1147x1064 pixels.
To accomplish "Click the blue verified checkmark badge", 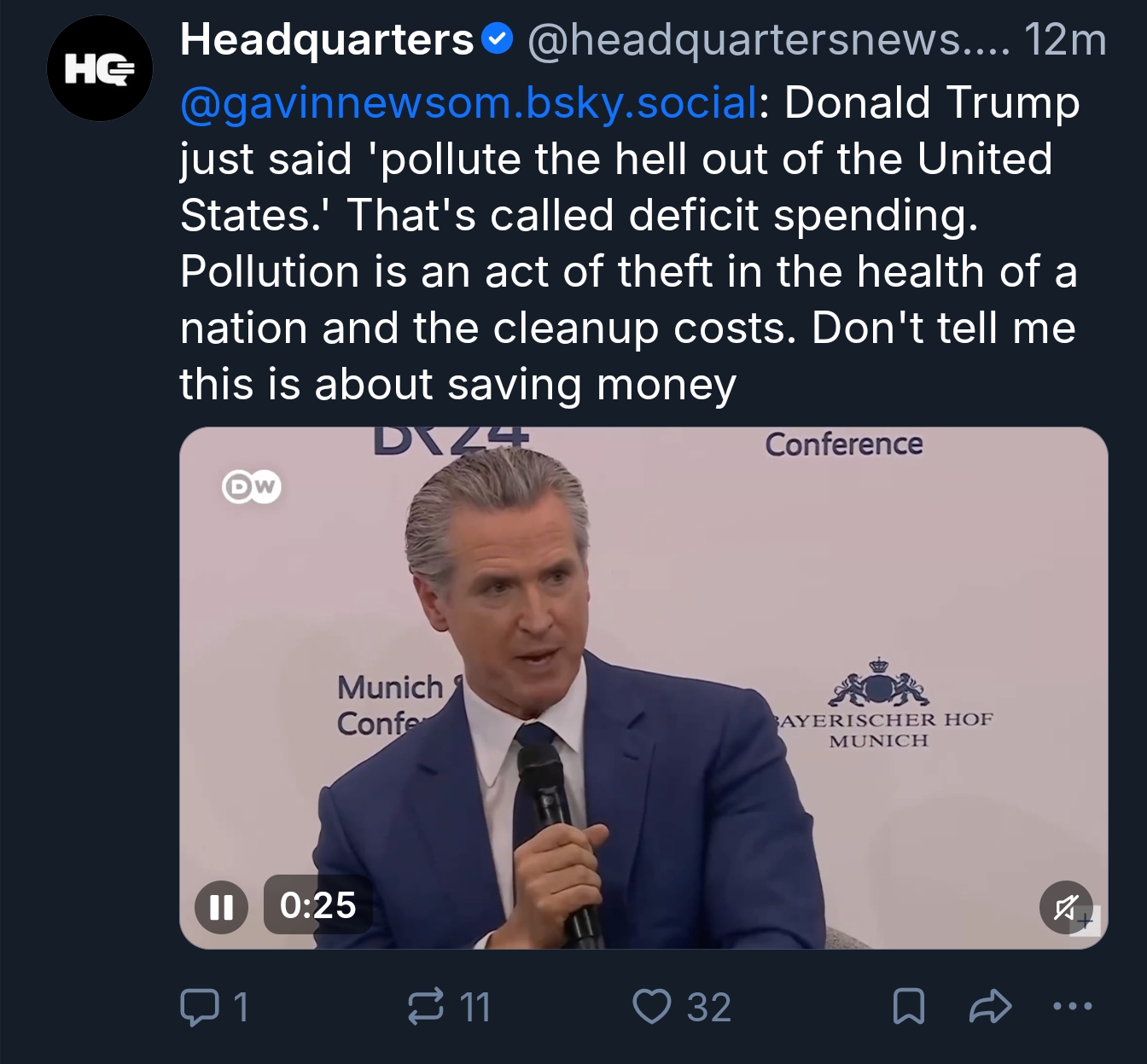I will (497, 39).
